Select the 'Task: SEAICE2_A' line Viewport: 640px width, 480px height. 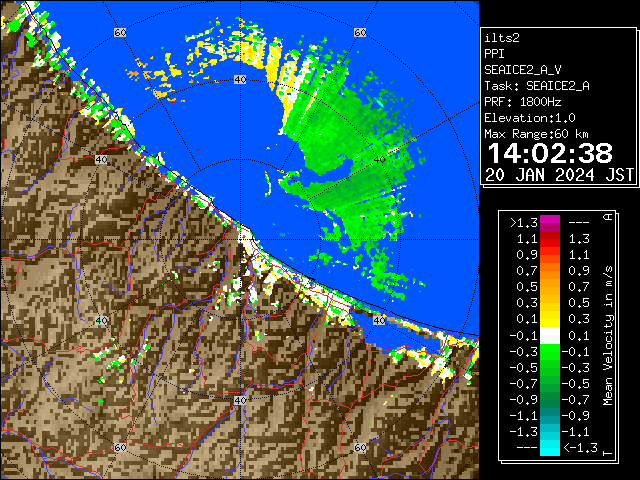coord(536,86)
